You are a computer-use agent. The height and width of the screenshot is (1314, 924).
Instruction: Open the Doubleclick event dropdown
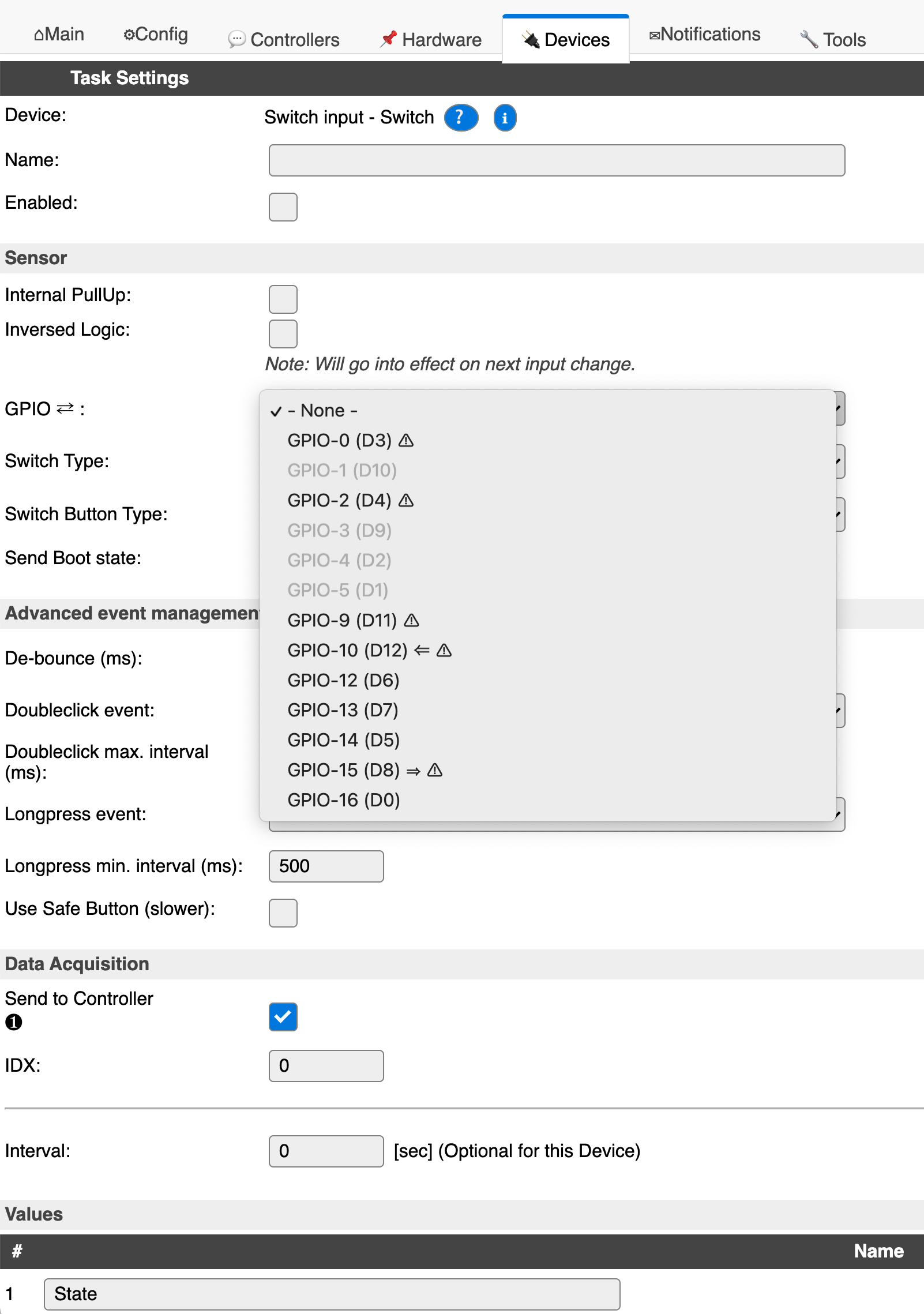[840, 711]
